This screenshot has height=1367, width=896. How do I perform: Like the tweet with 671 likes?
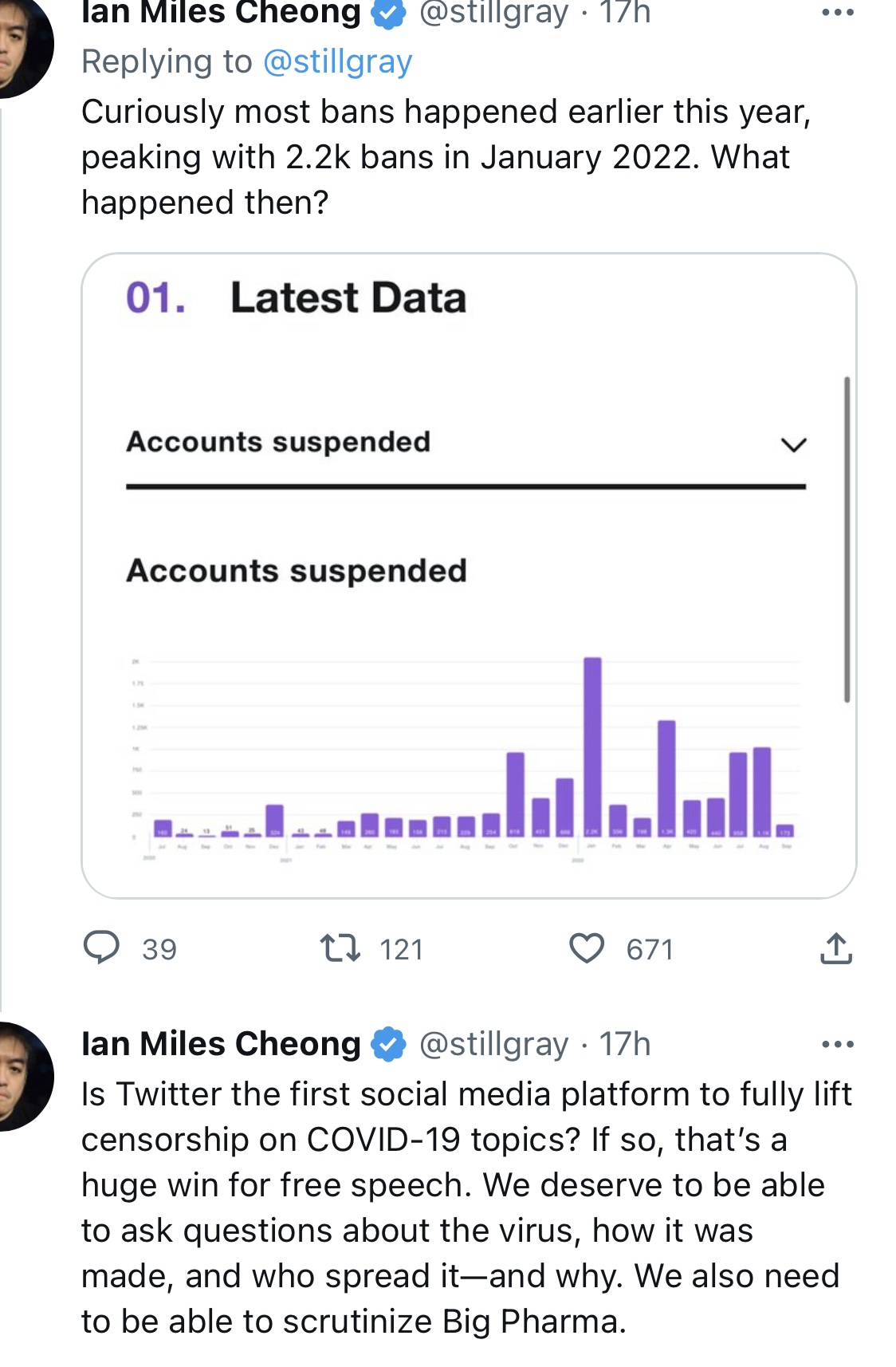click(x=587, y=948)
